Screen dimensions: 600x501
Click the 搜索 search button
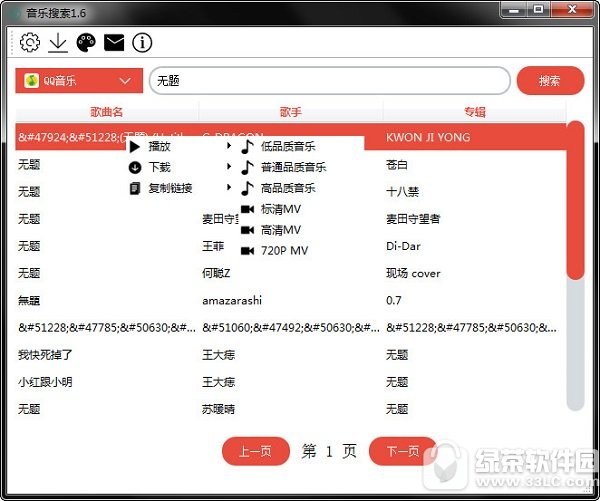tap(550, 81)
